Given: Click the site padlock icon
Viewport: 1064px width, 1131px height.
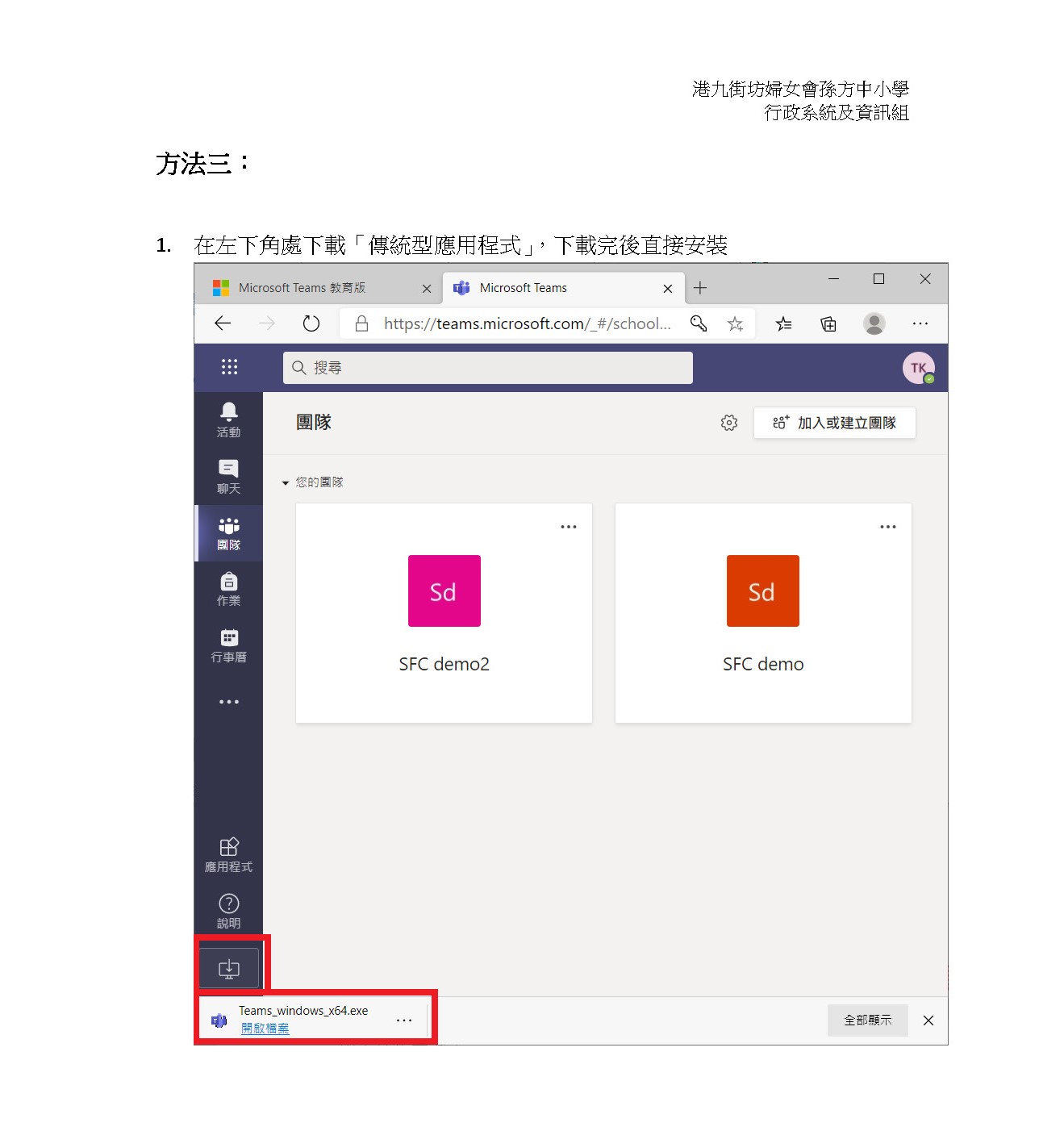Looking at the screenshot, I should [x=362, y=323].
